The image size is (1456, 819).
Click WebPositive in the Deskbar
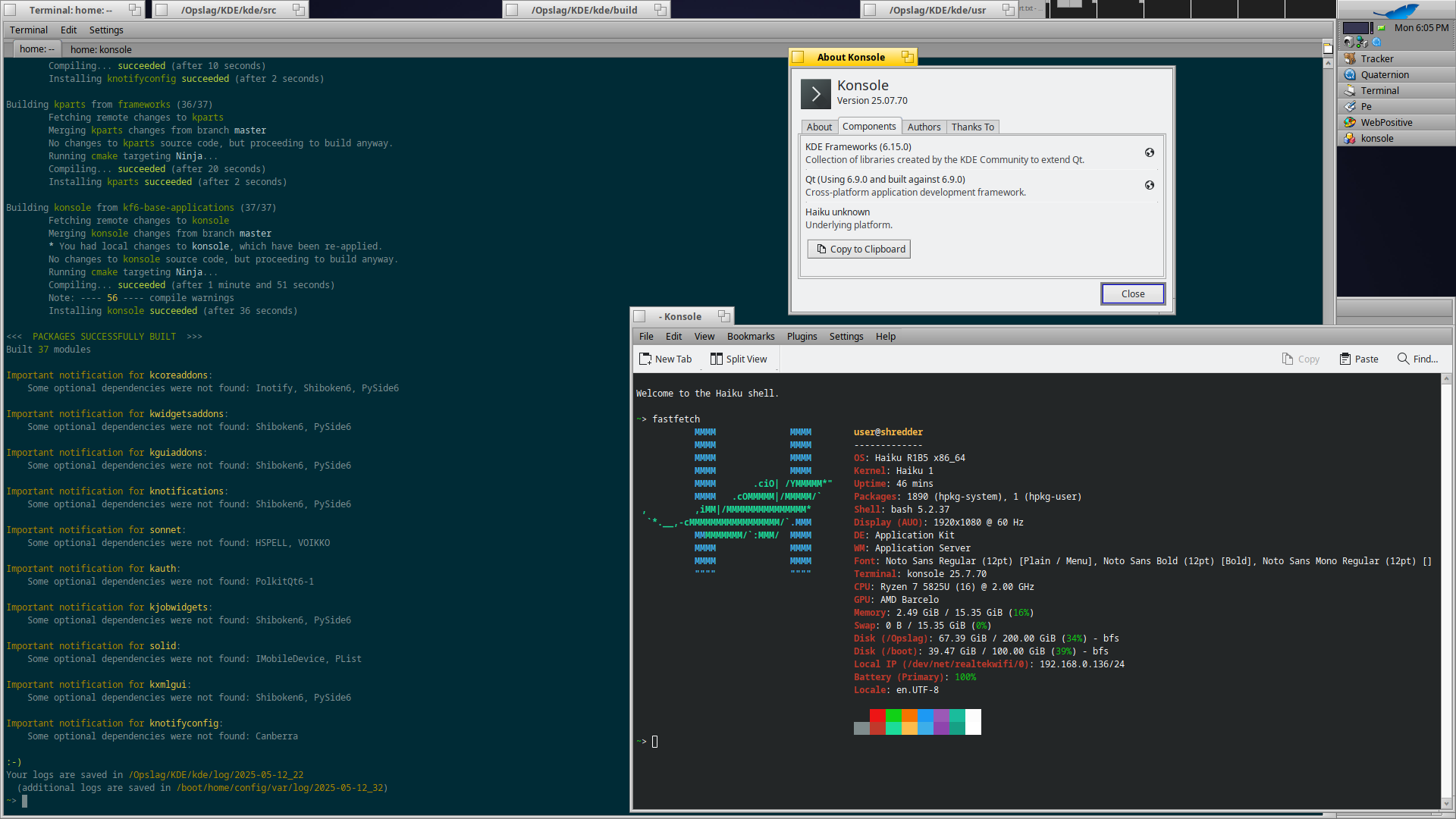pos(1385,122)
